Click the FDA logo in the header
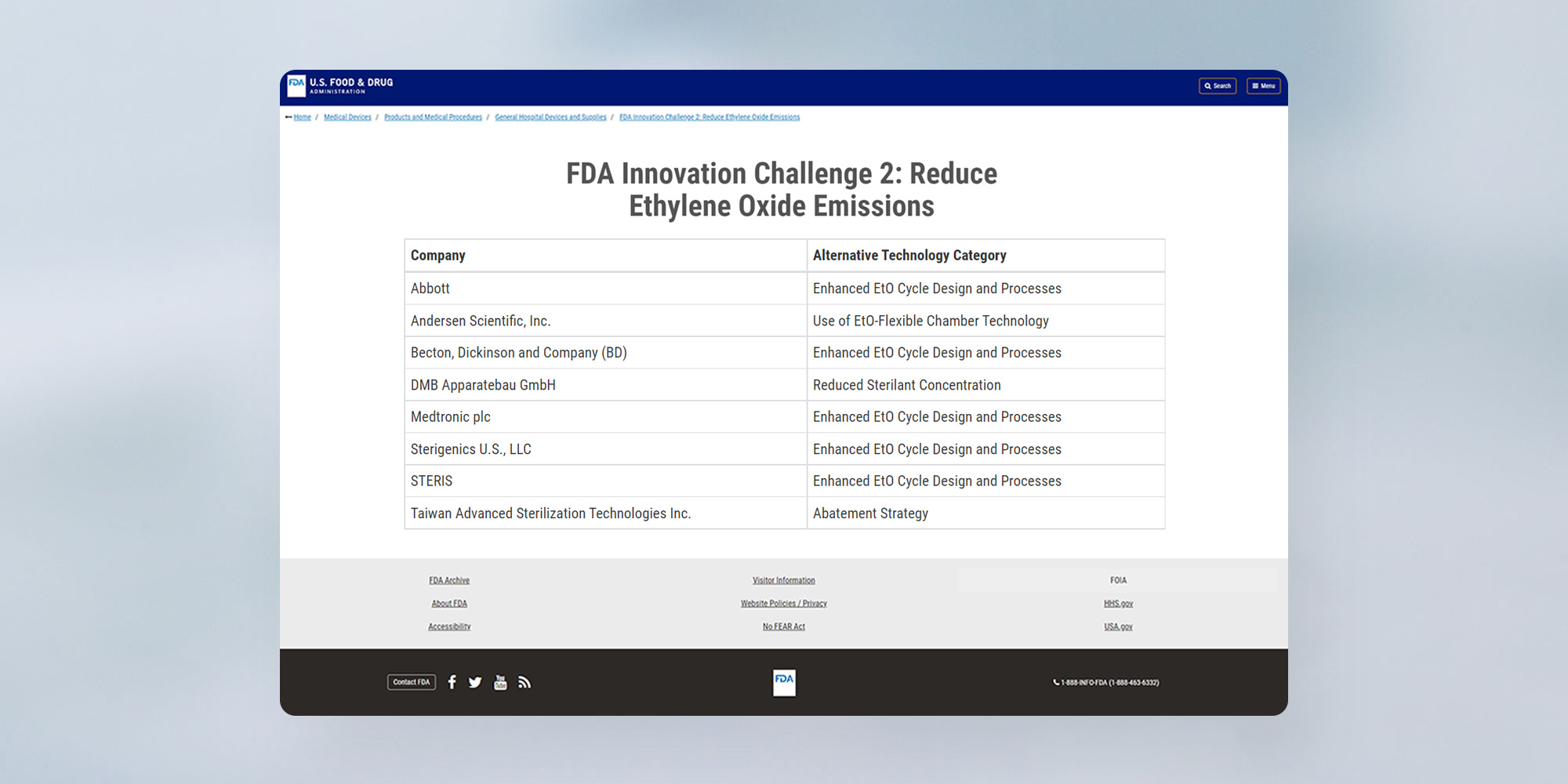The width and height of the screenshot is (1568, 784). (x=340, y=85)
